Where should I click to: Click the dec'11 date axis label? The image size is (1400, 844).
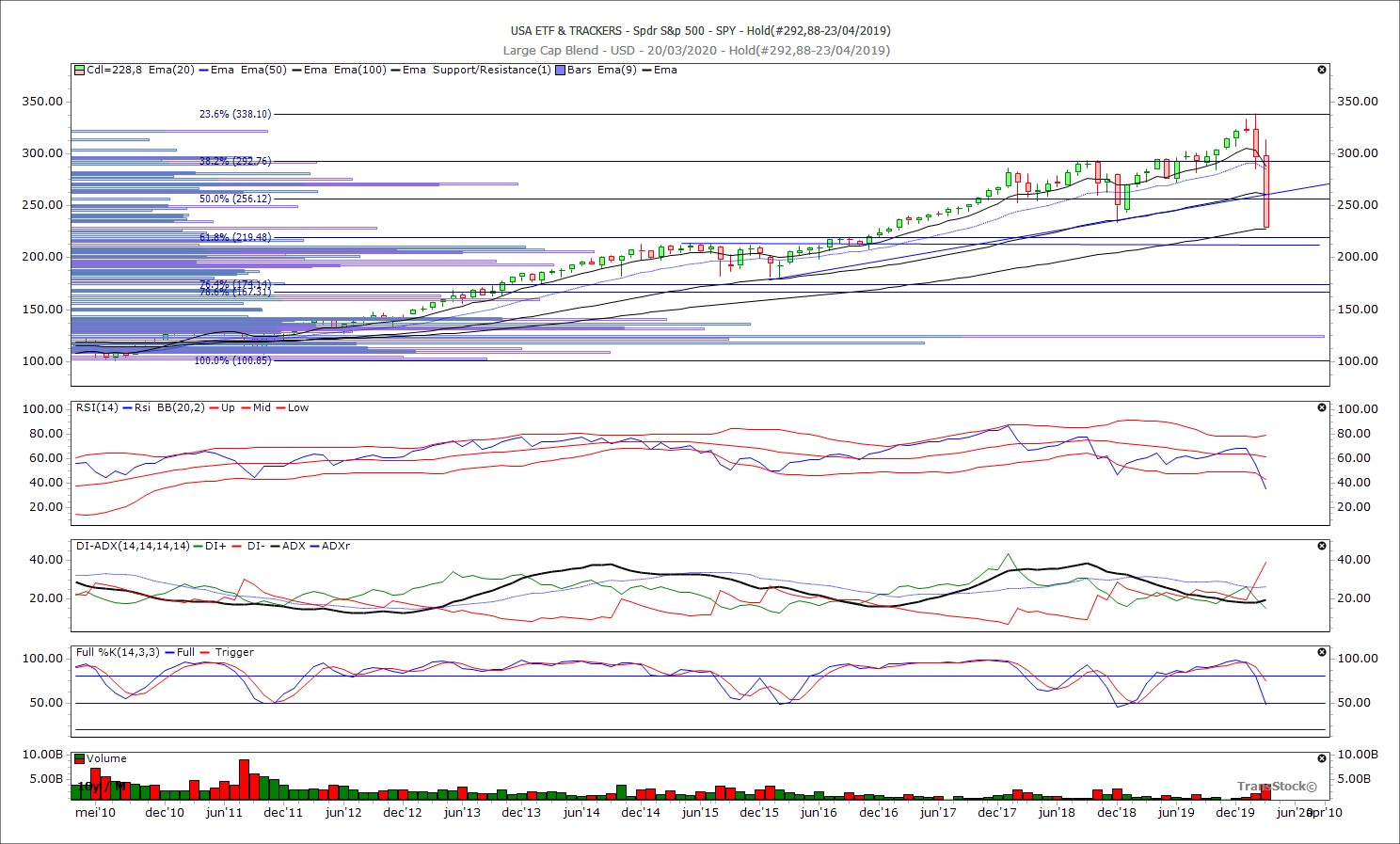coord(283,813)
